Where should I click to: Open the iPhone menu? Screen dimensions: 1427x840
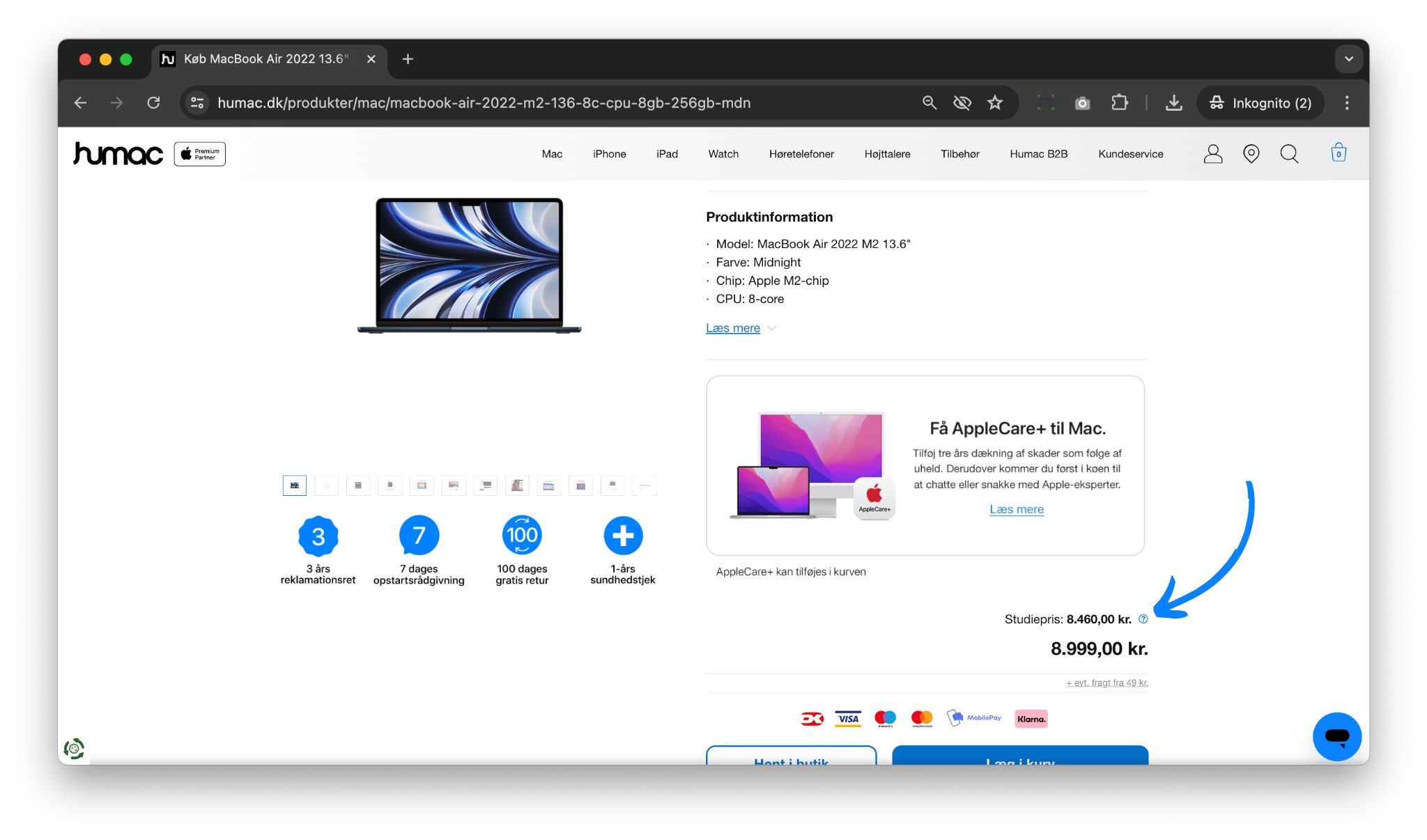coord(609,154)
